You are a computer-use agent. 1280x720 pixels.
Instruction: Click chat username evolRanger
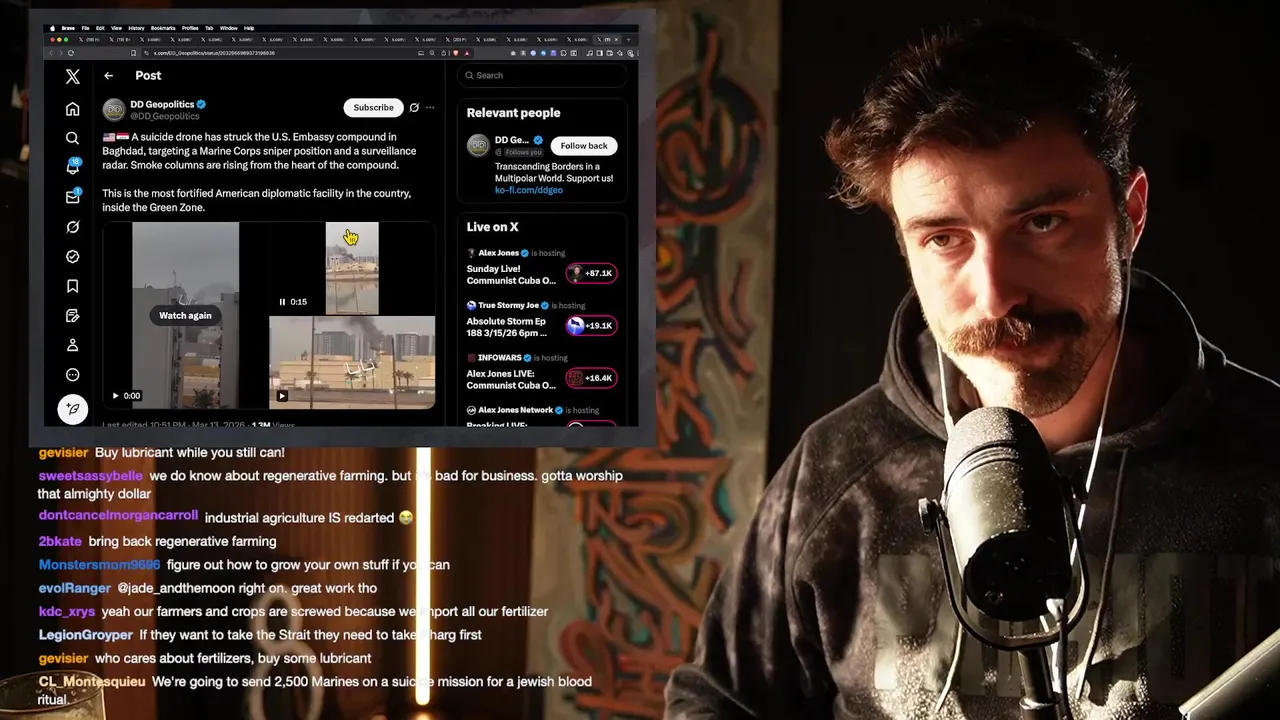pos(74,588)
